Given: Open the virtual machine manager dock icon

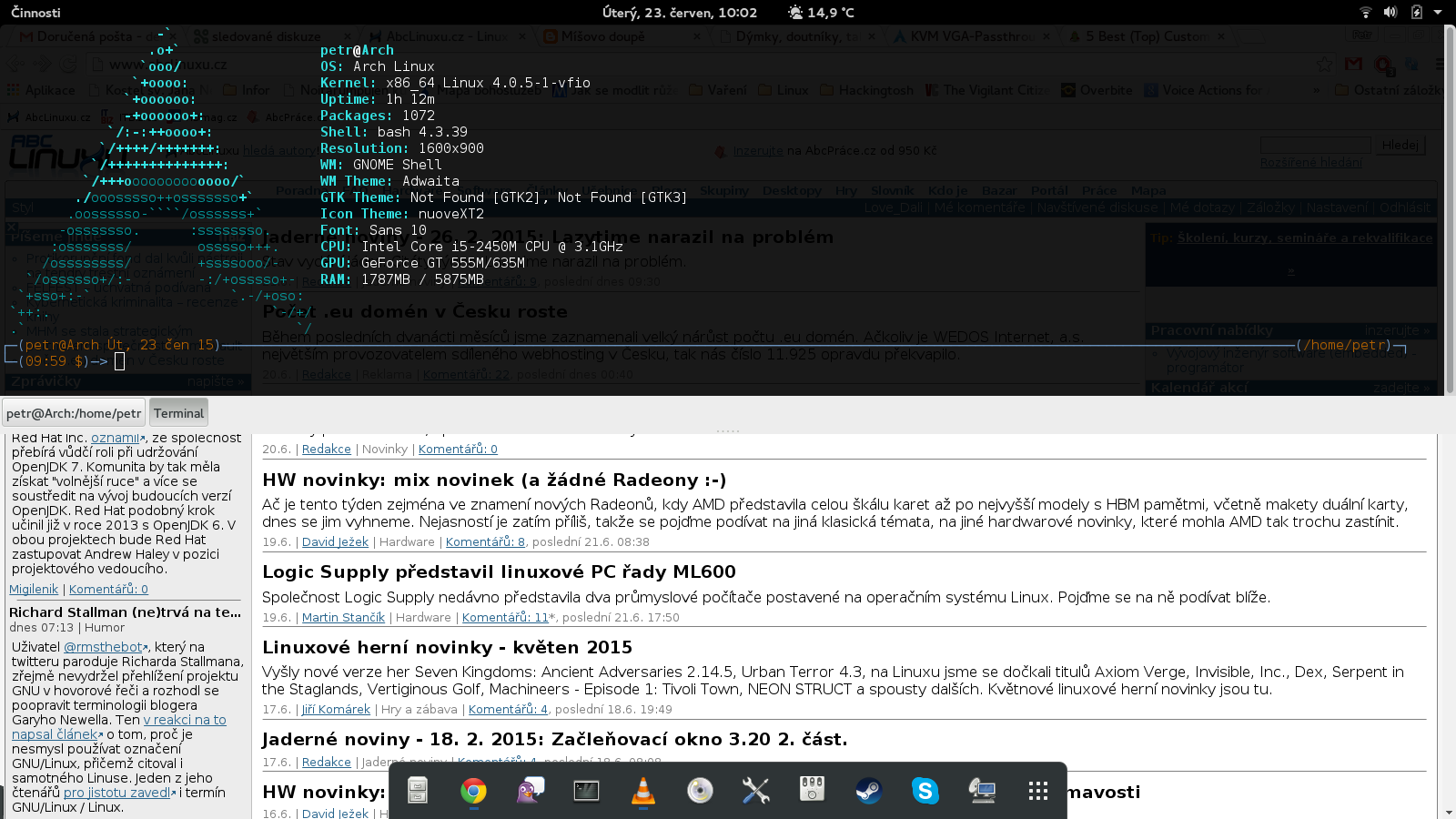Looking at the screenshot, I should [981, 790].
